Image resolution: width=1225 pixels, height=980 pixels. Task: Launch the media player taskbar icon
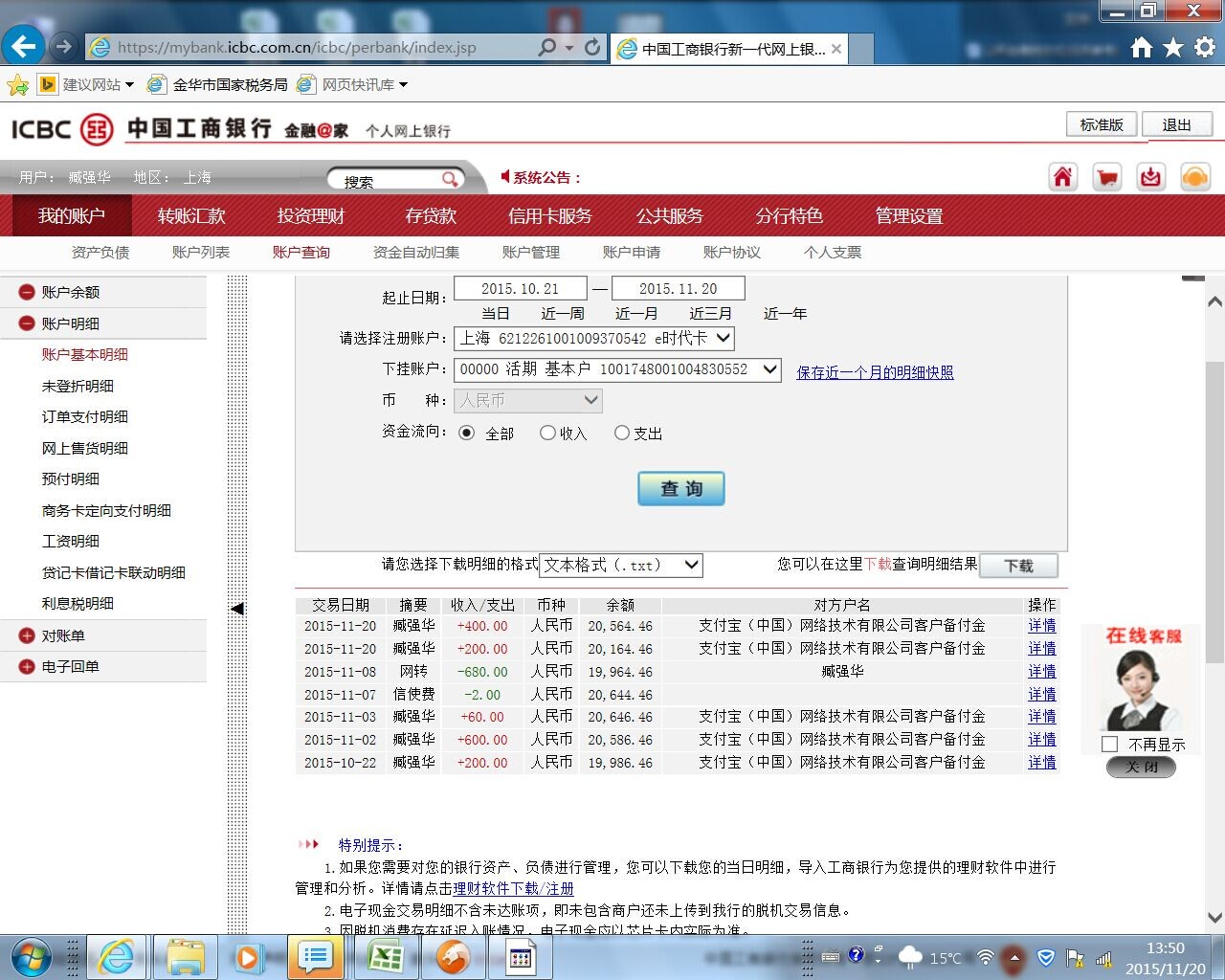pos(247,957)
